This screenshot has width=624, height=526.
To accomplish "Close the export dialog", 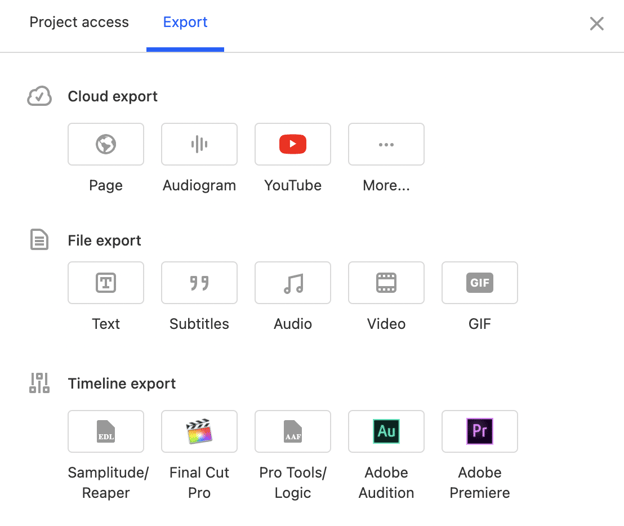I will [x=596, y=23].
